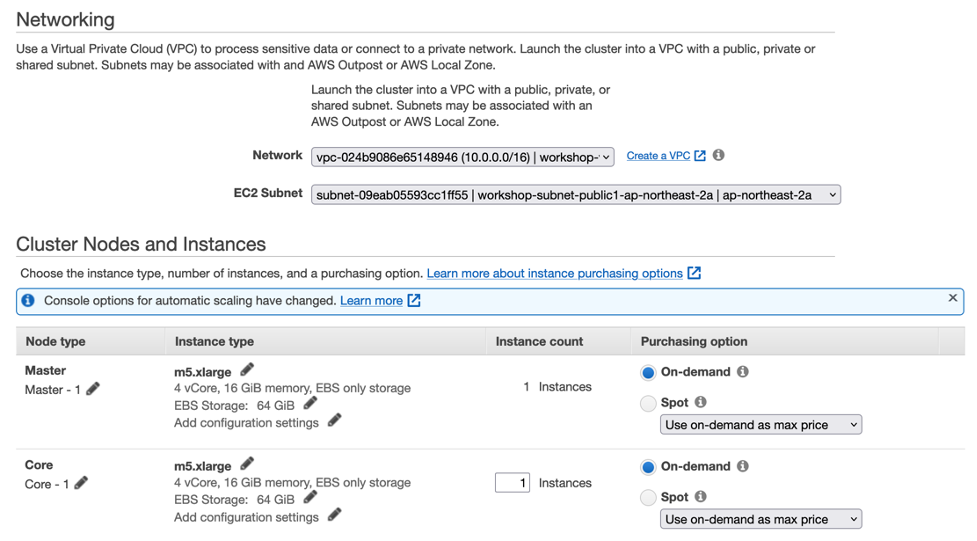Select Spot purchasing for Core node
The height and width of the screenshot is (541, 977).
coord(648,497)
